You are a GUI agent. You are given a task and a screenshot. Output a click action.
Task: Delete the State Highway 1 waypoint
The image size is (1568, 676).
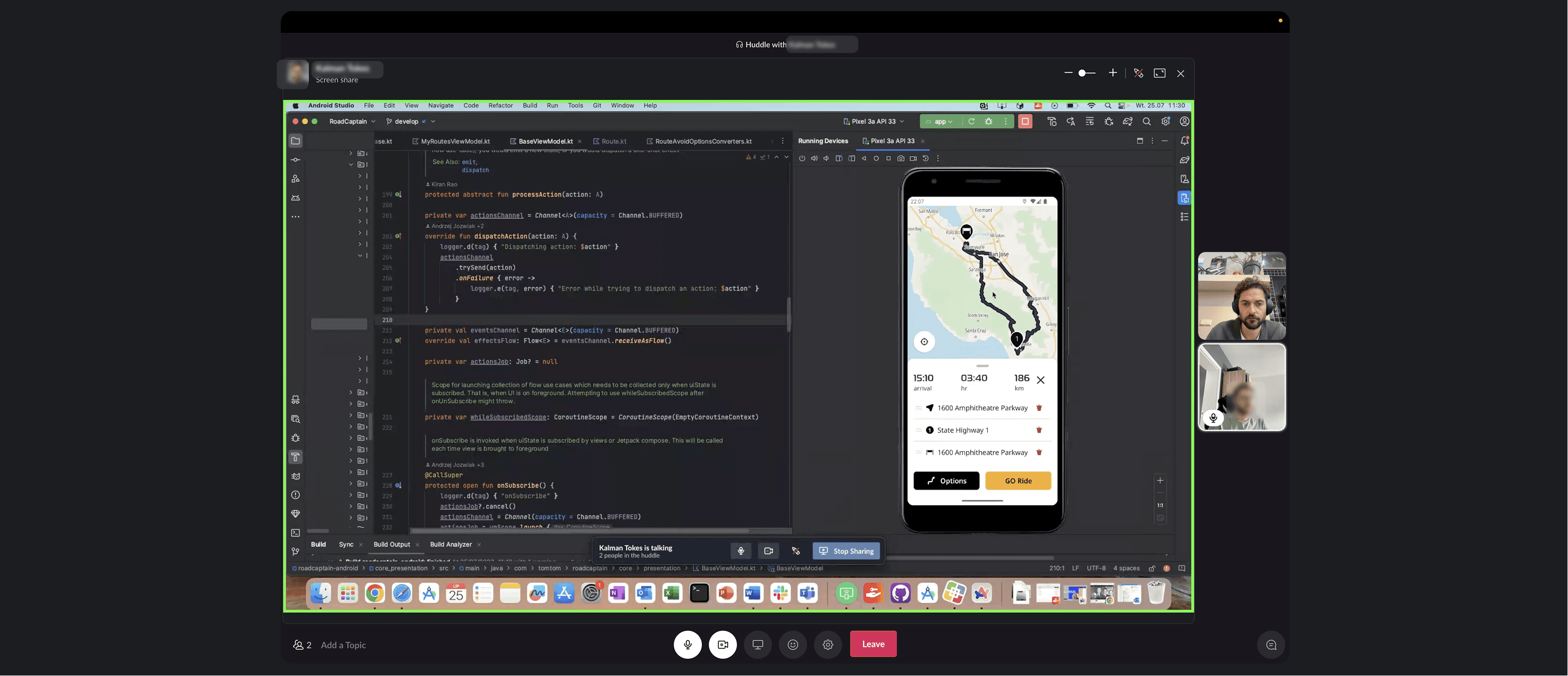(x=1039, y=430)
